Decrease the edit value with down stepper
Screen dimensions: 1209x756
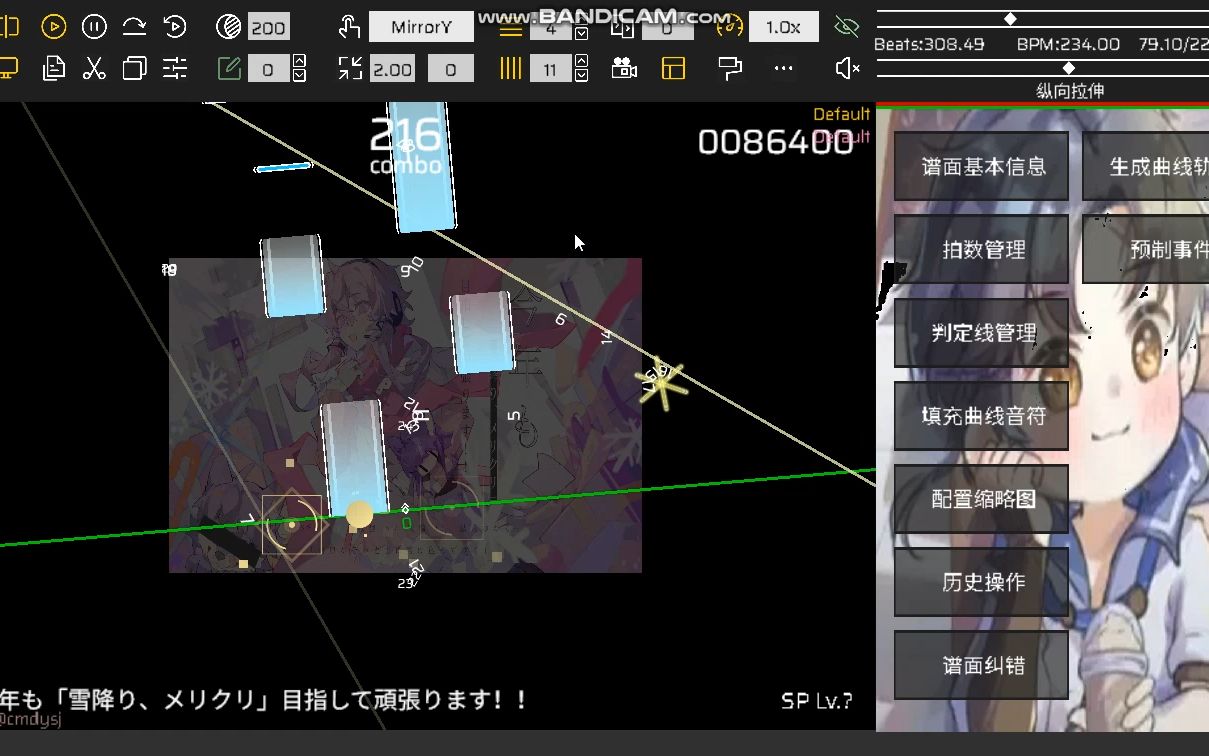pos(299,76)
